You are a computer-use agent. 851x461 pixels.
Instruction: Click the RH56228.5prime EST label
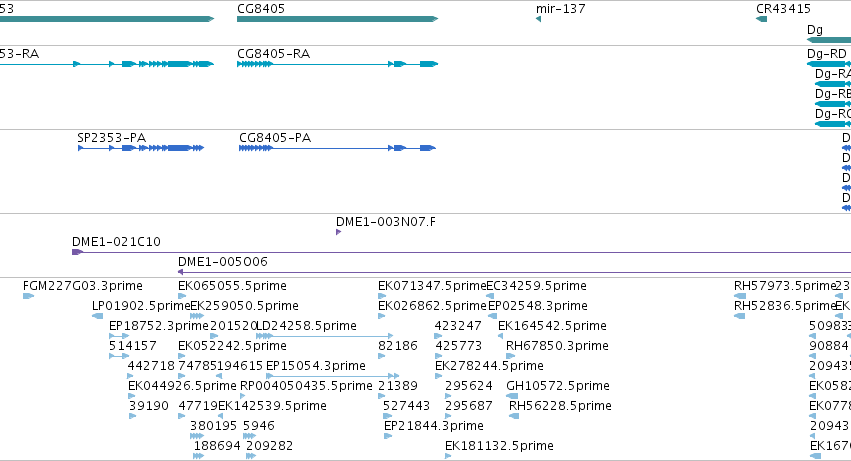point(560,406)
